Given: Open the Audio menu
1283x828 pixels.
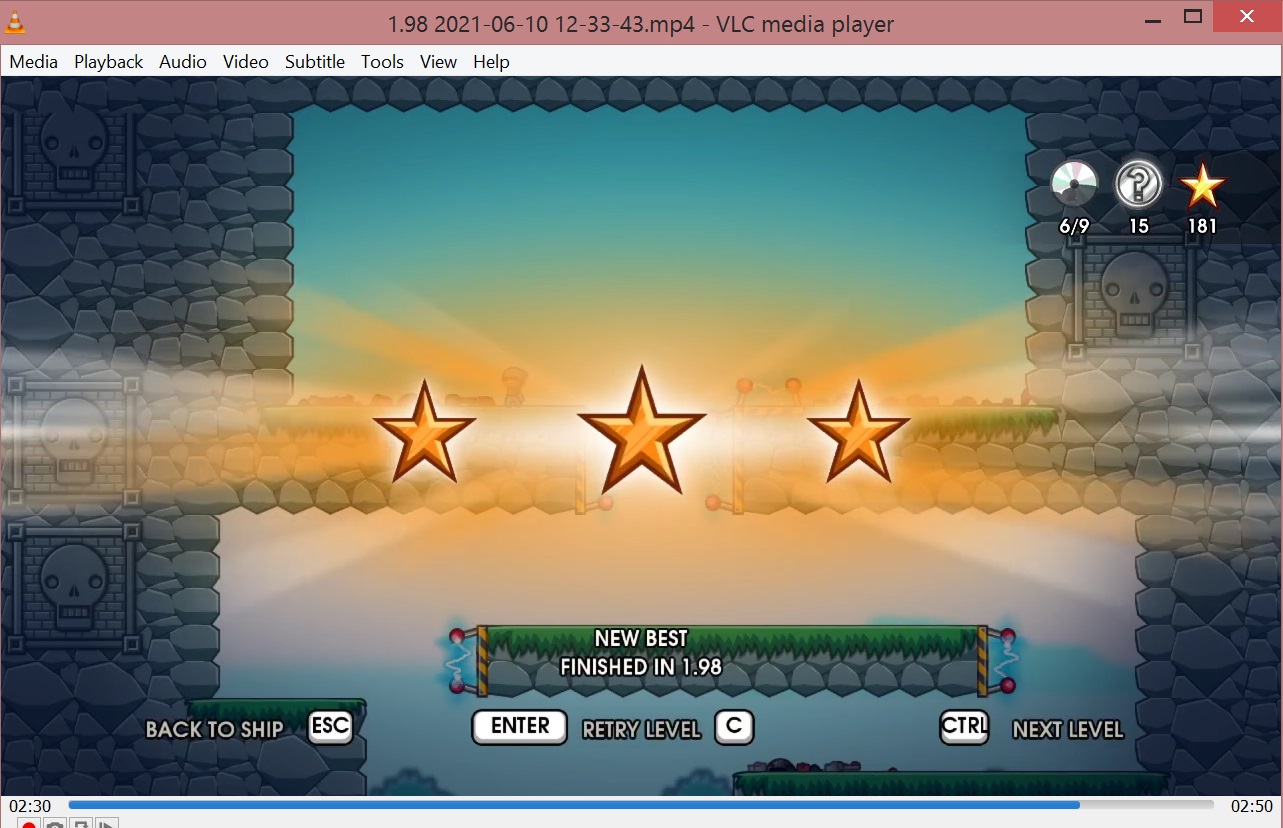Looking at the screenshot, I should click(183, 62).
